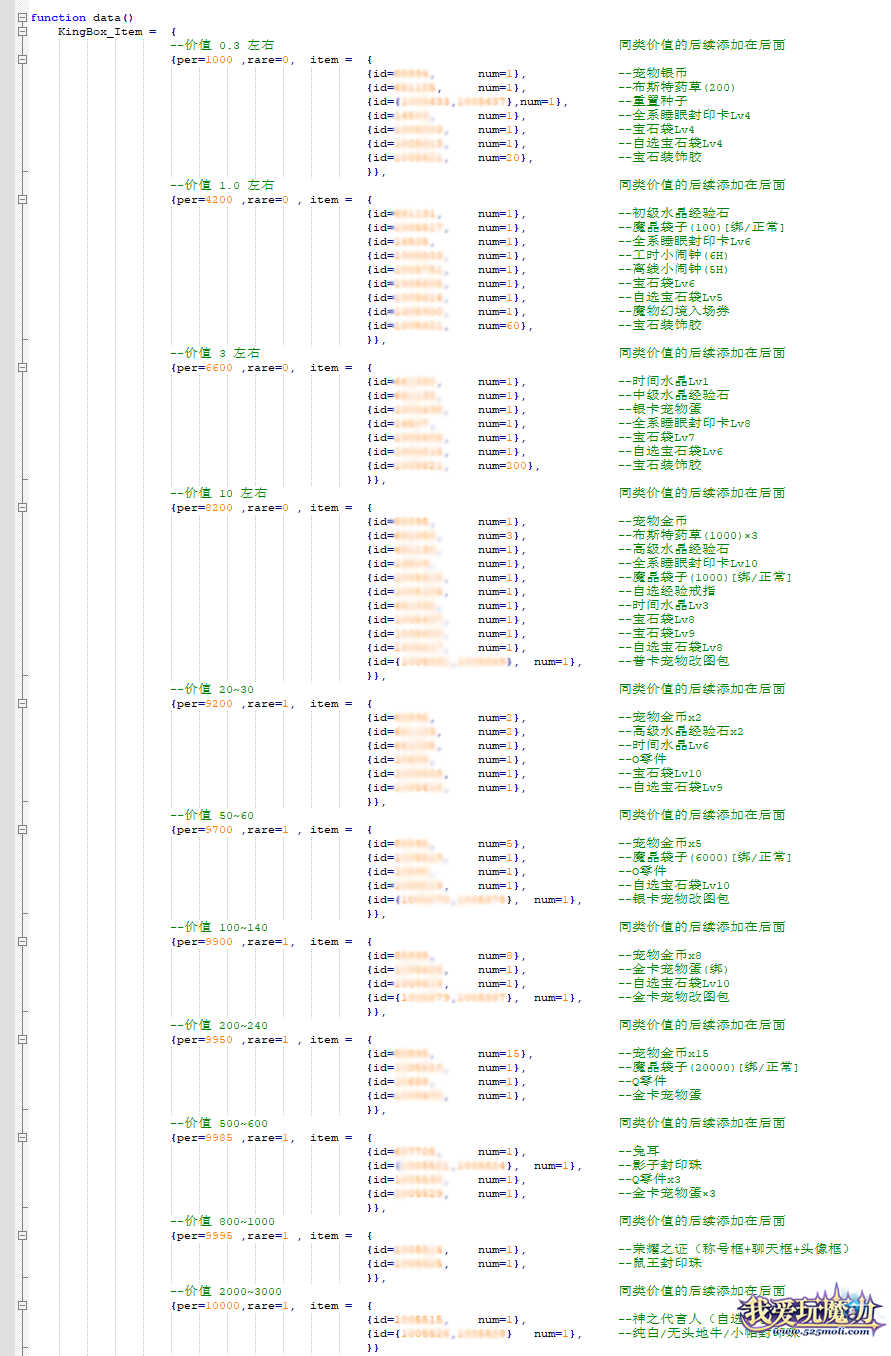Collapse the per=9995 block fold marker
Viewport: 891px width, 1356px height.
click(22, 1236)
